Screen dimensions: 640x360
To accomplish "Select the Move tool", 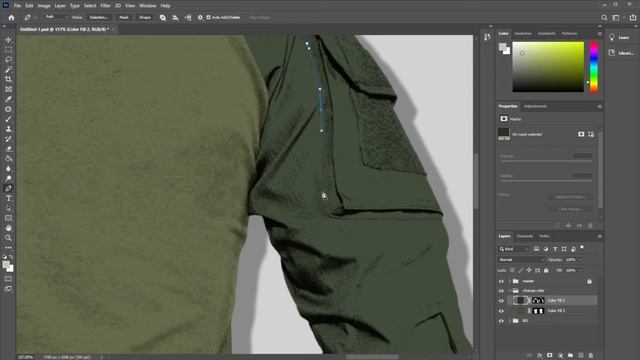I will point(8,40).
